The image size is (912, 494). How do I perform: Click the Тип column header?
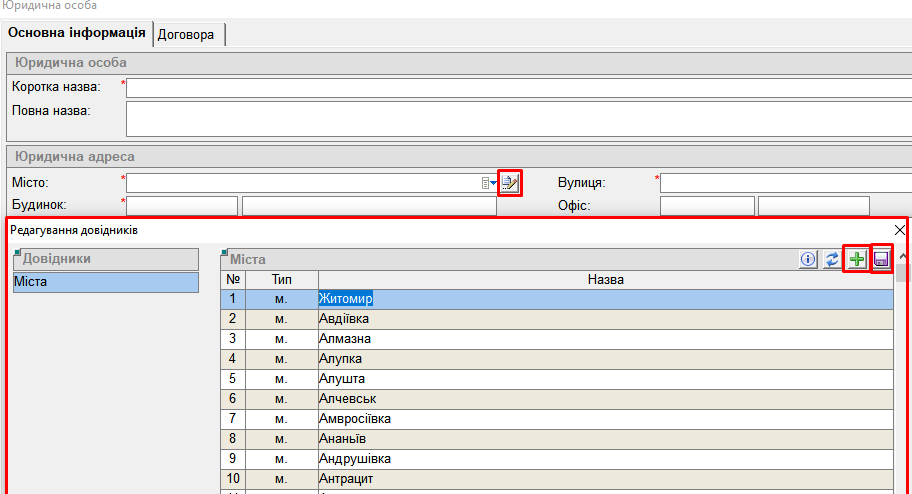281,279
